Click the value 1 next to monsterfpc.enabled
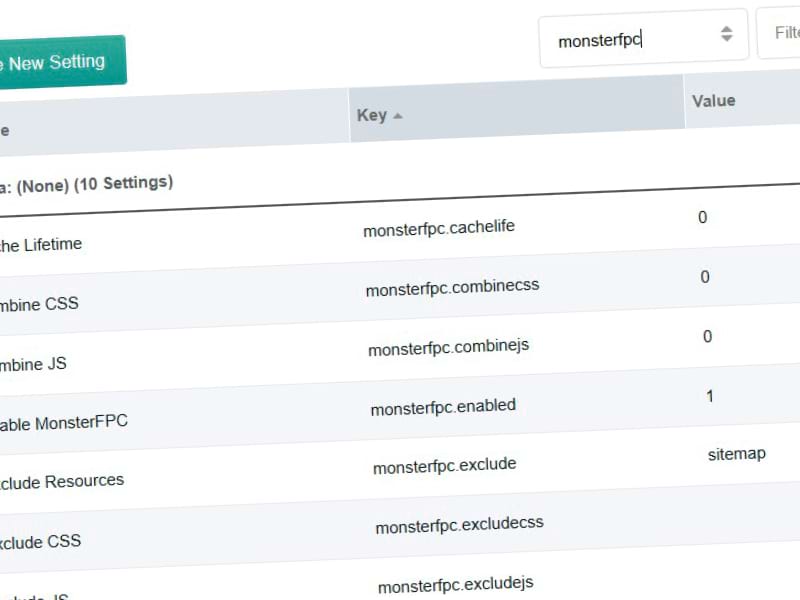Viewport: 800px width, 600px height. (x=709, y=396)
